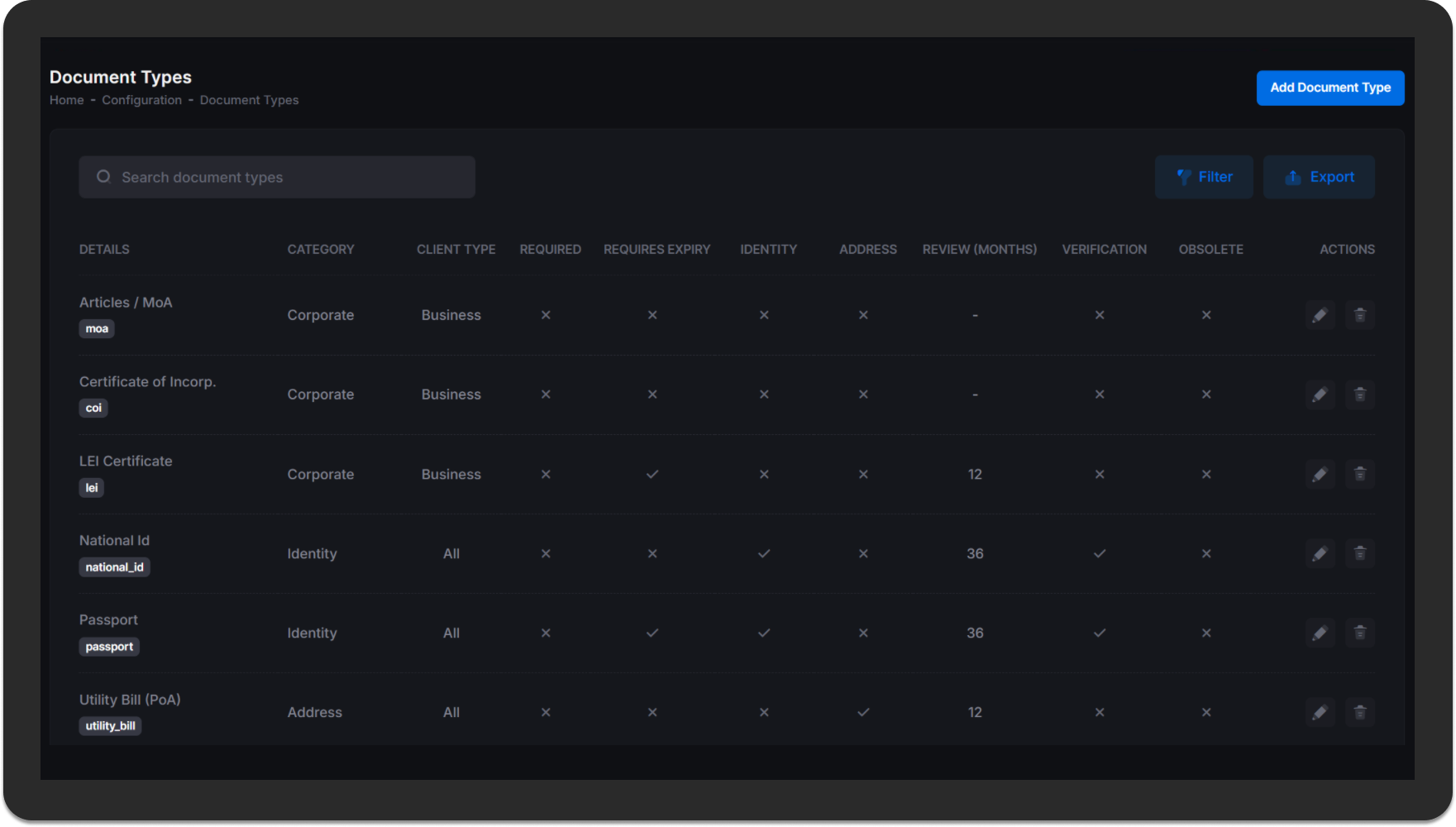Edit the National Id document type
Image resolution: width=1456 pixels, height=827 pixels.
coord(1320,553)
